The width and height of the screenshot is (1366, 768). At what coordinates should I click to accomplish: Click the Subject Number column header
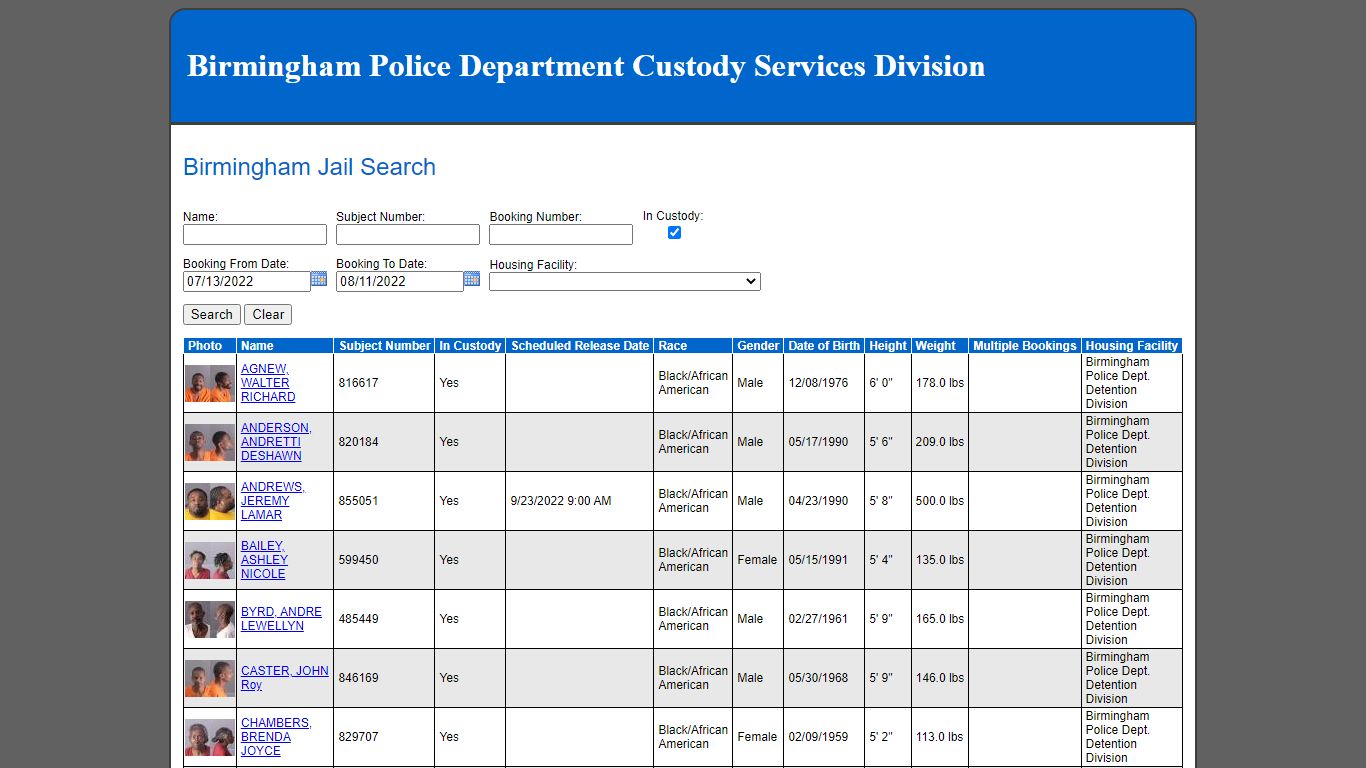click(384, 346)
